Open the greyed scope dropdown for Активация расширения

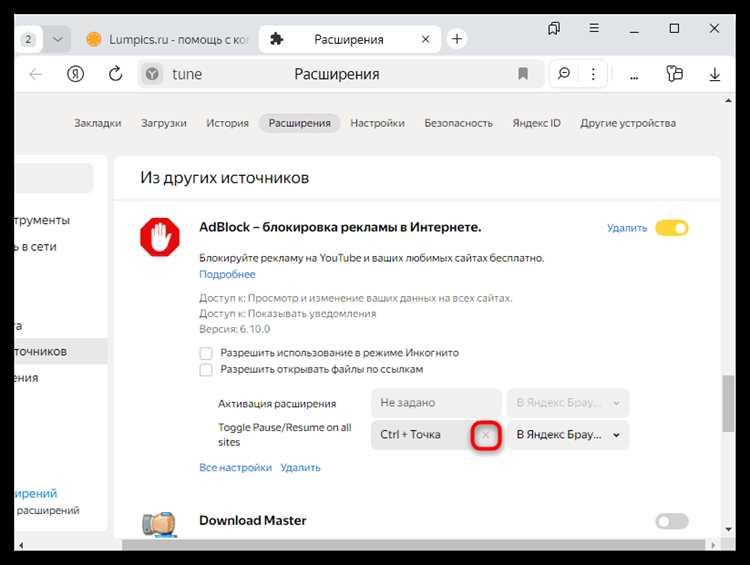click(568, 403)
